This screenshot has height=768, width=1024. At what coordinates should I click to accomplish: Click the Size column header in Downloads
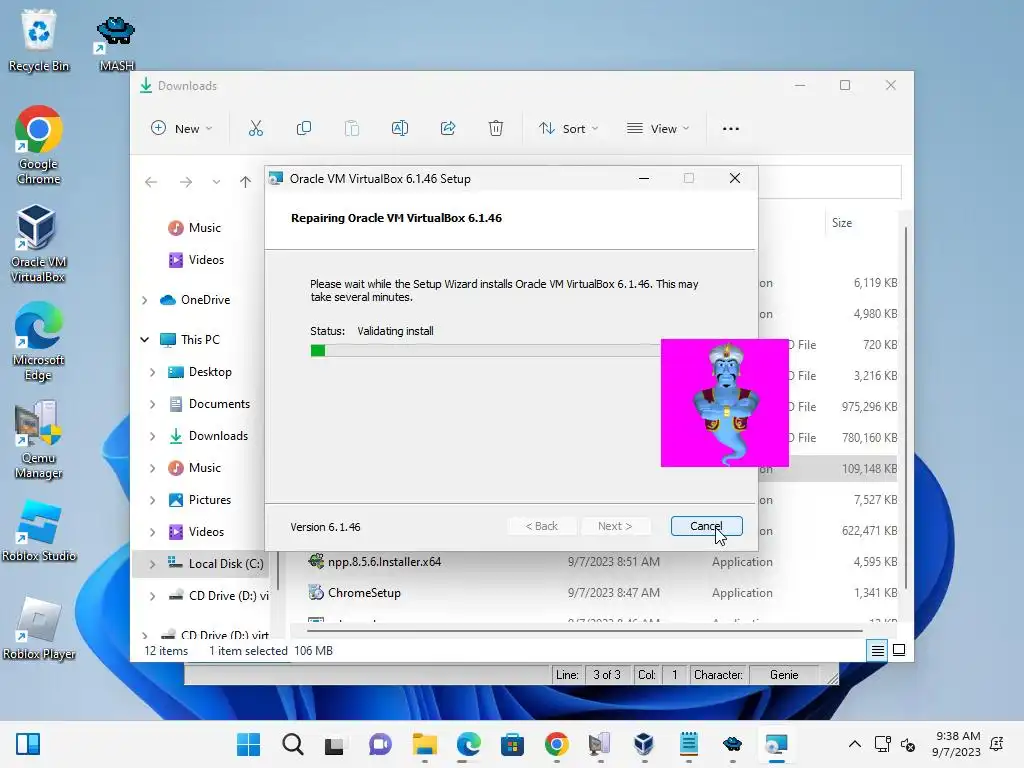(842, 223)
